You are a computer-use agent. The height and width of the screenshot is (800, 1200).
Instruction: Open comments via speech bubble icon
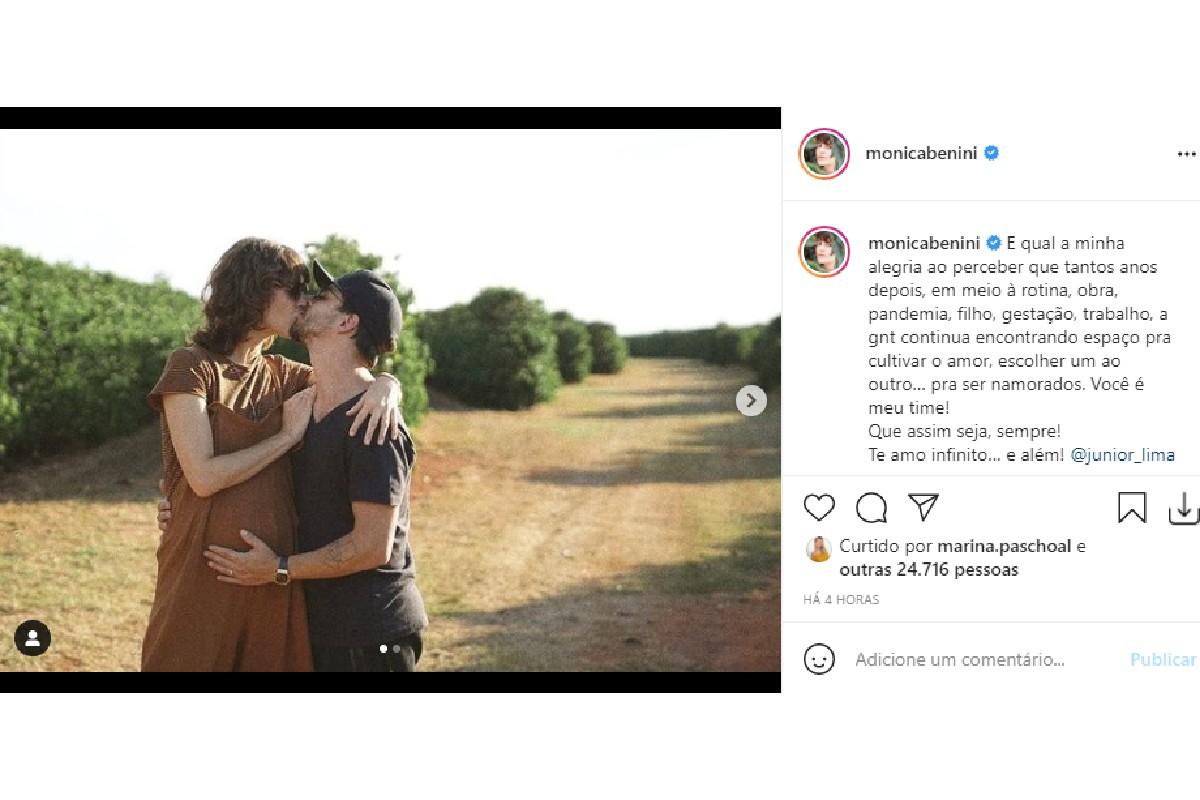871,508
